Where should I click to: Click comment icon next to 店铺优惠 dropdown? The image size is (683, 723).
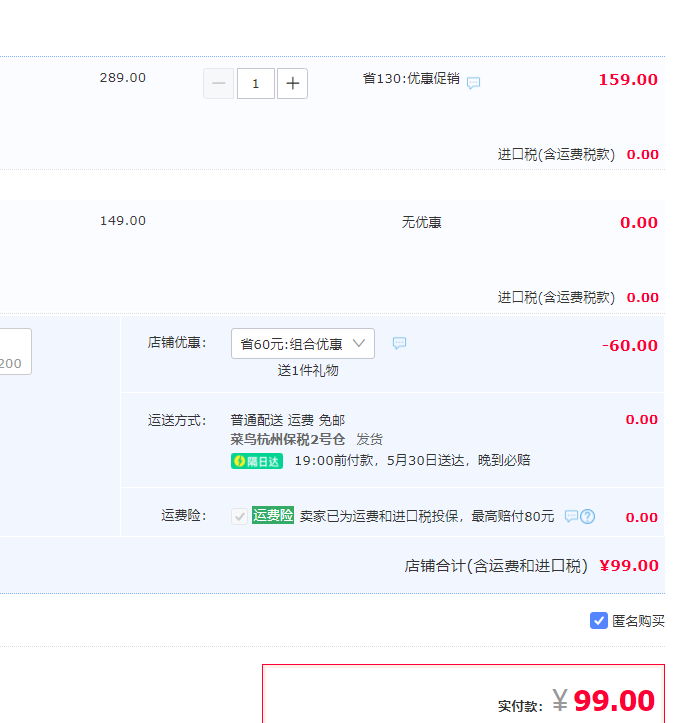tap(399, 343)
